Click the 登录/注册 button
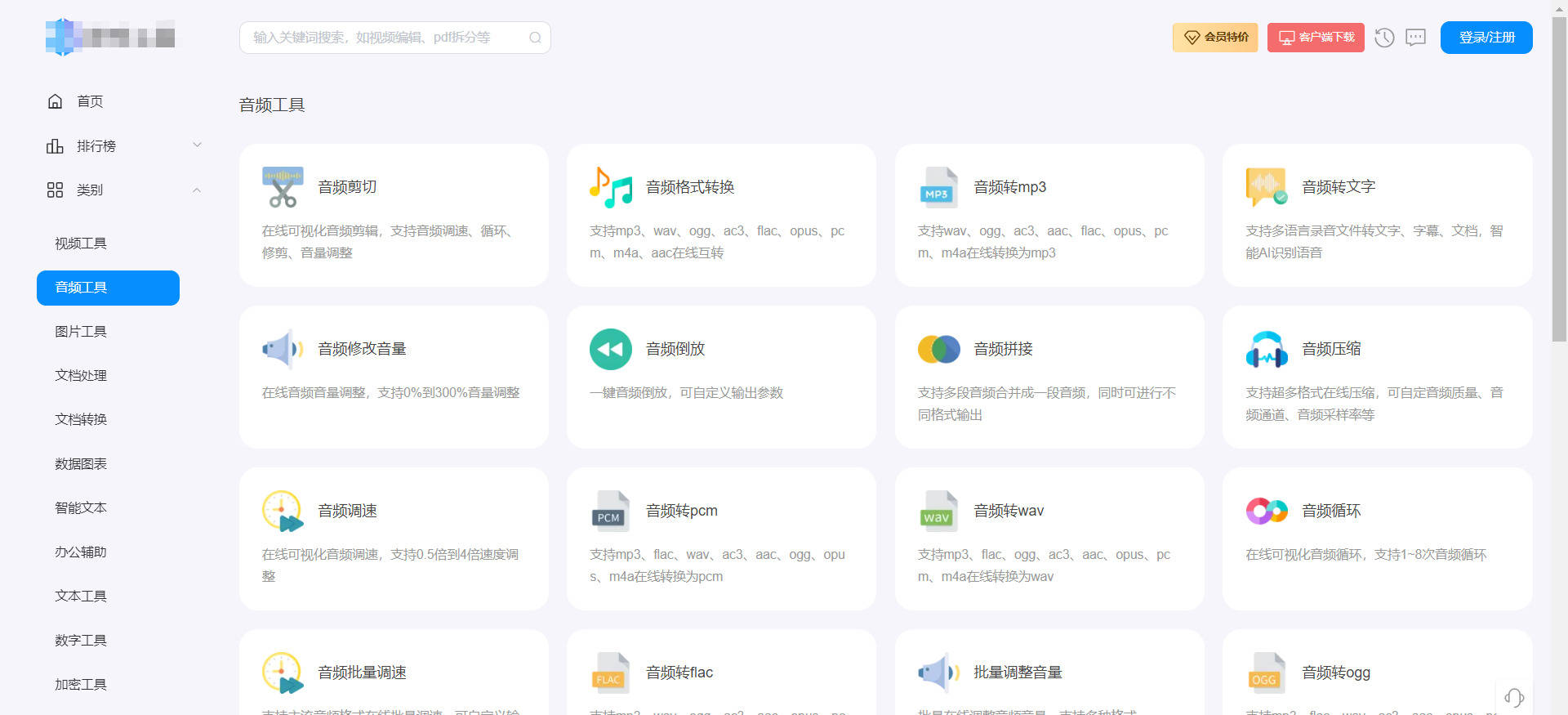This screenshot has height=715, width=1568. 1486,38
